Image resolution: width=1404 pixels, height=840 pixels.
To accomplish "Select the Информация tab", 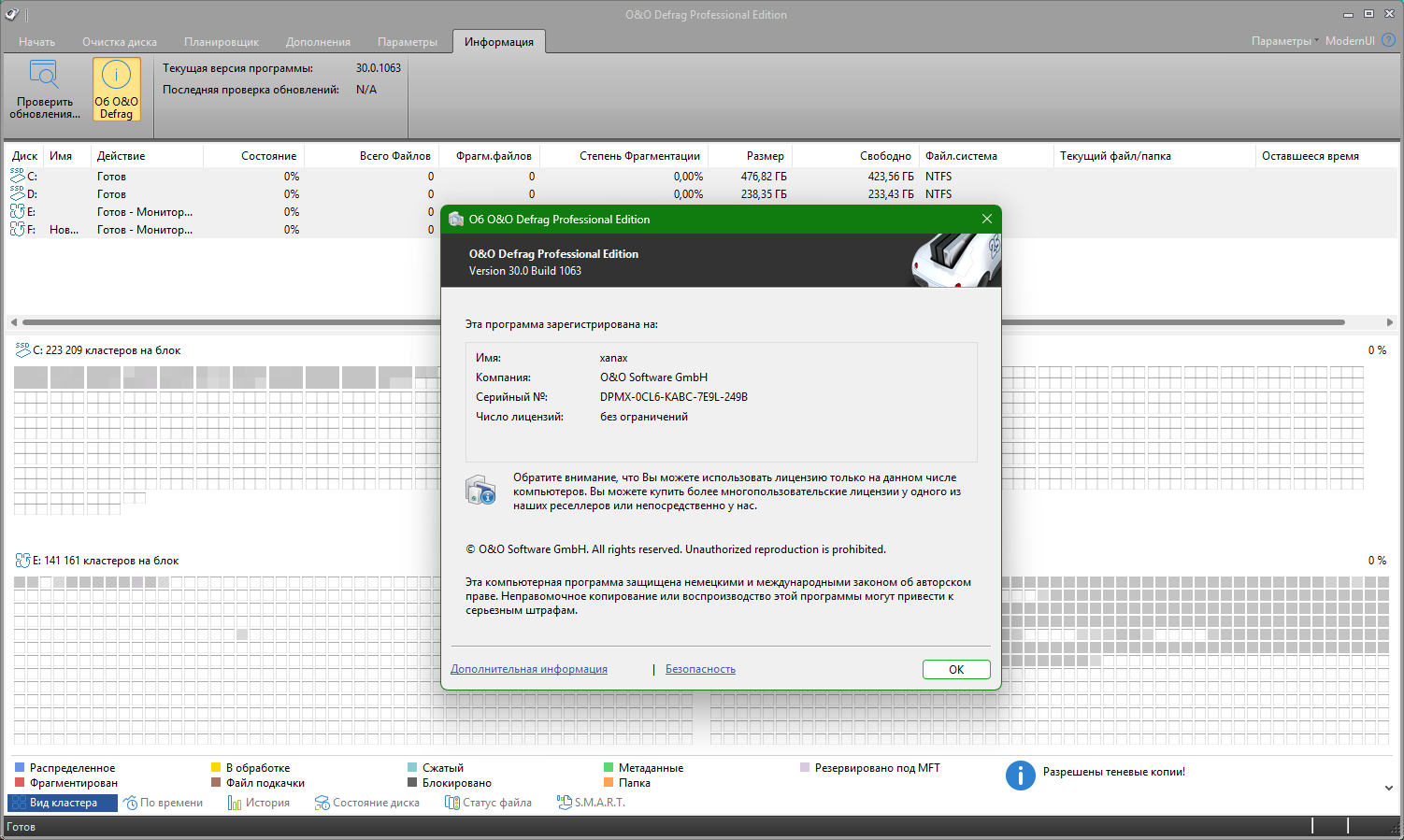I will [499, 42].
